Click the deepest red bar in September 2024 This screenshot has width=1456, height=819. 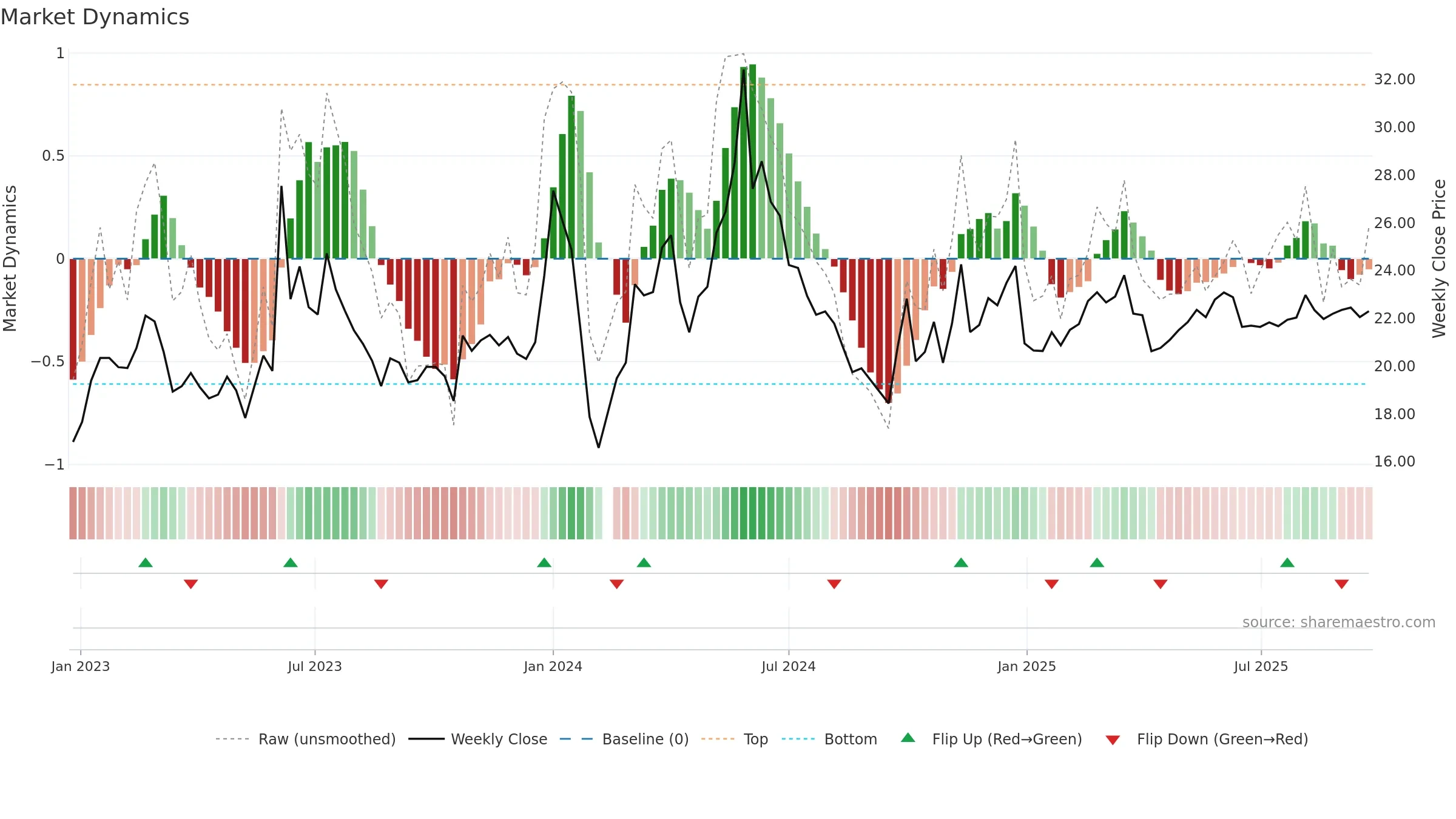(889, 331)
